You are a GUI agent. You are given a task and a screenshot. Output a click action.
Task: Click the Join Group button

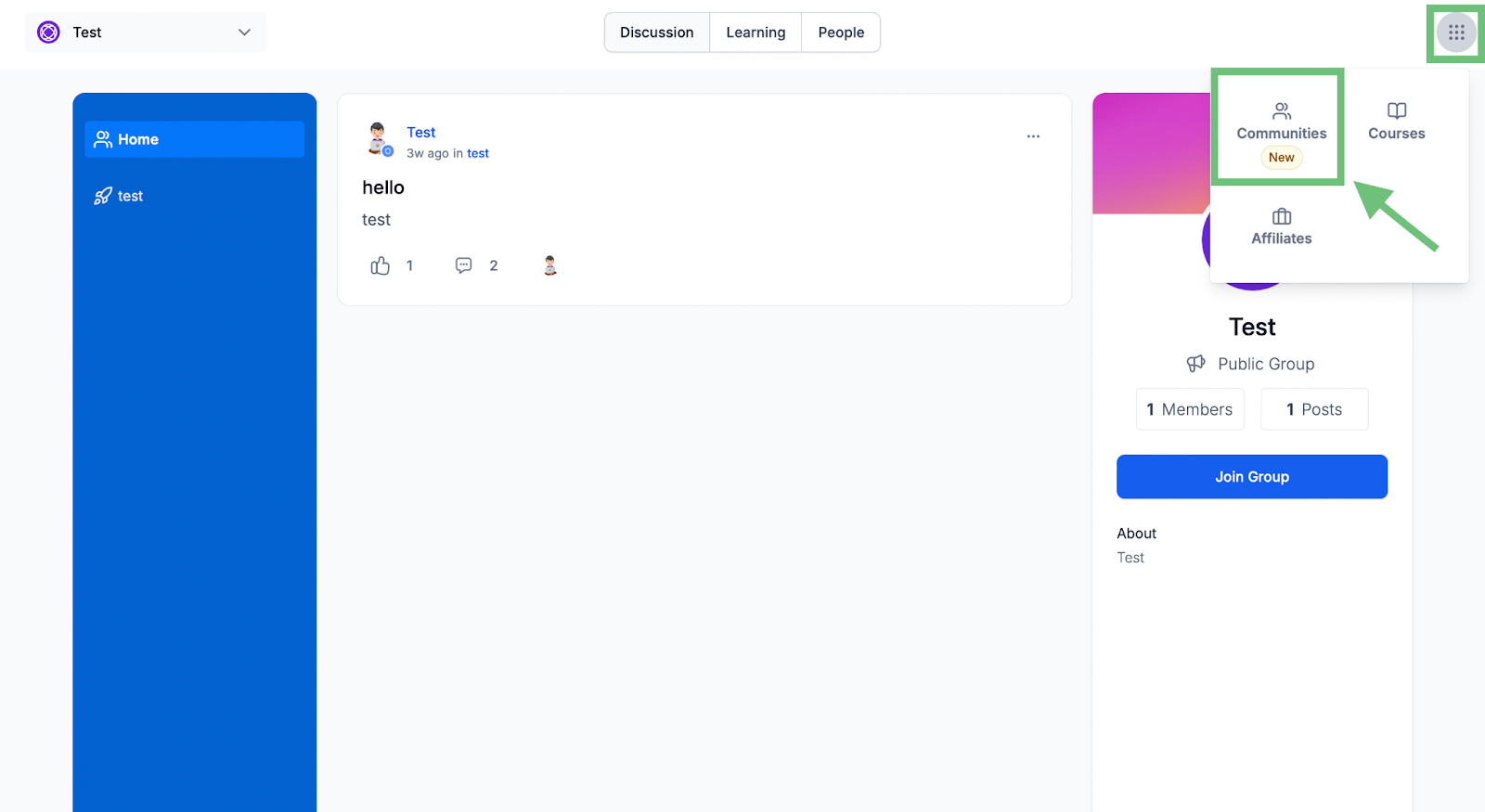[1252, 477]
